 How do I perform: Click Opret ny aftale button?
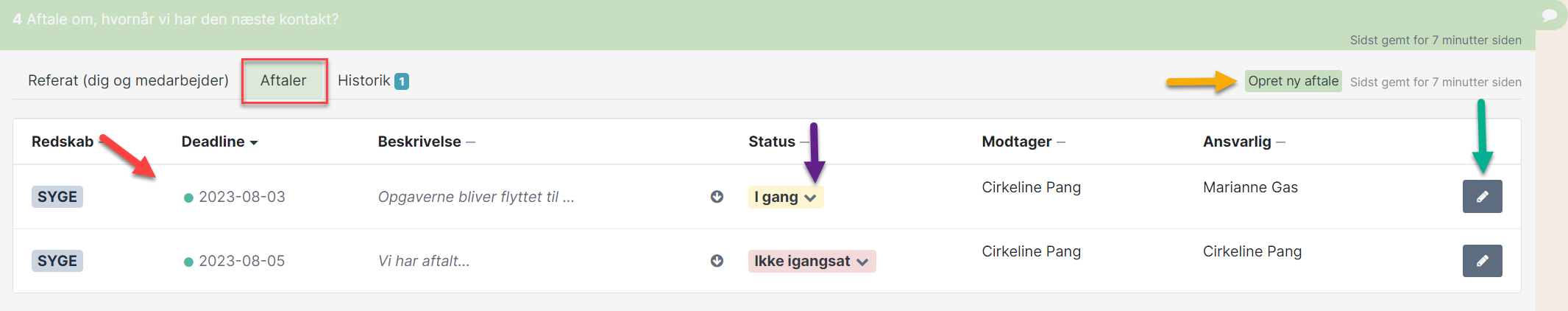[x=1293, y=81]
